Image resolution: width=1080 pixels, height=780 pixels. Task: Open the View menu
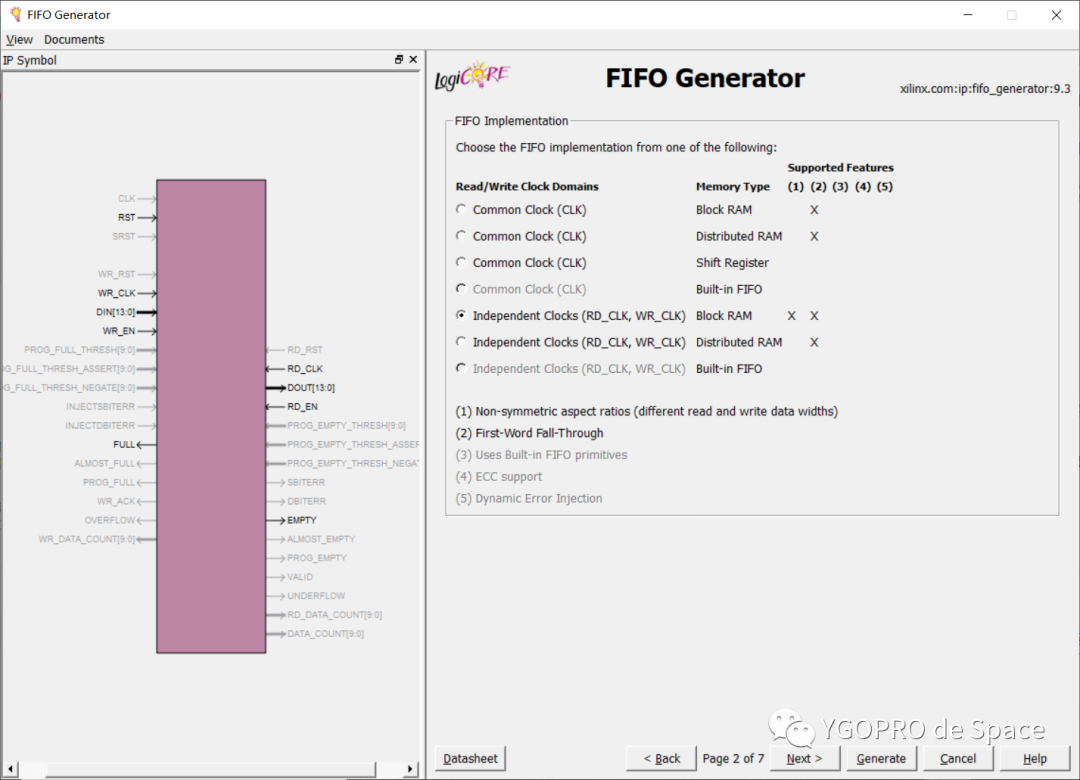[19, 39]
